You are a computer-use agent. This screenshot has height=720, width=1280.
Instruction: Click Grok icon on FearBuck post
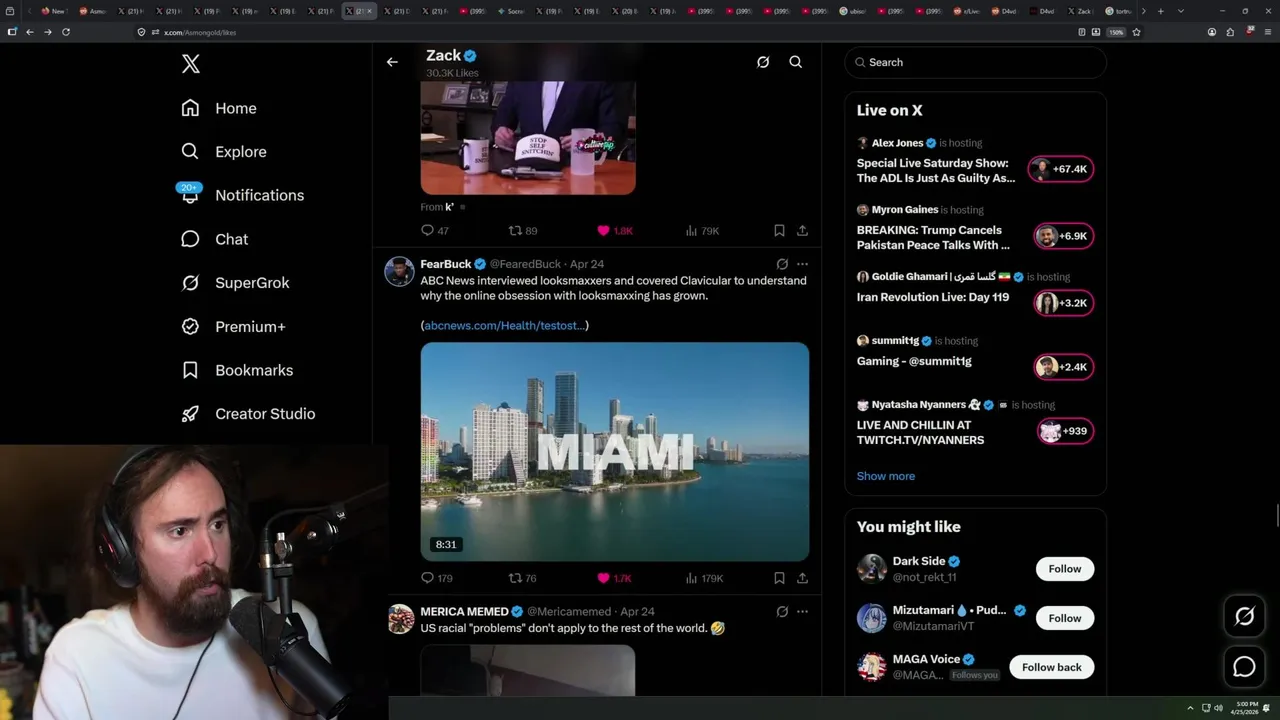(782, 264)
